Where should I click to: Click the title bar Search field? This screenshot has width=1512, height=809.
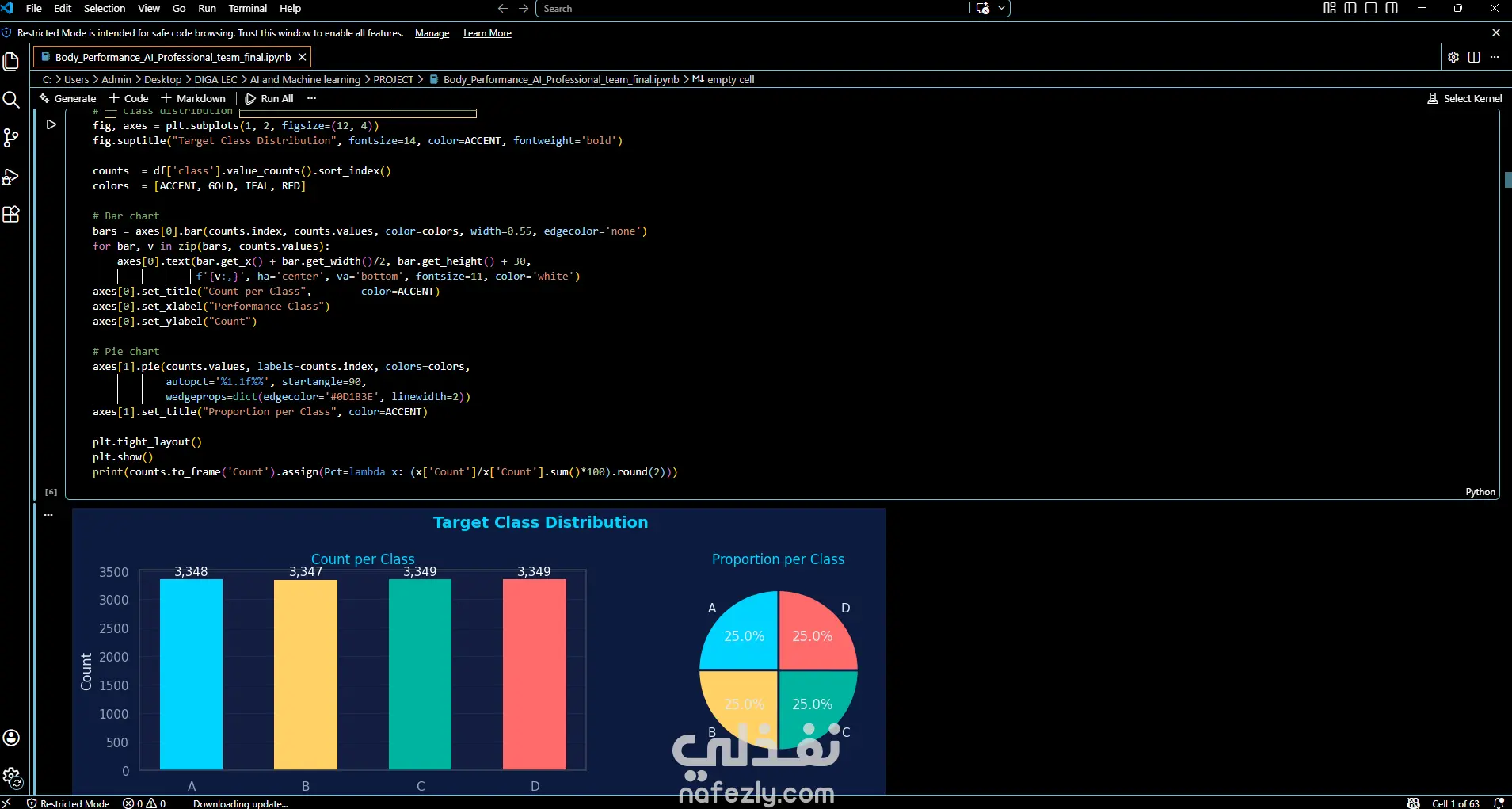coord(752,8)
